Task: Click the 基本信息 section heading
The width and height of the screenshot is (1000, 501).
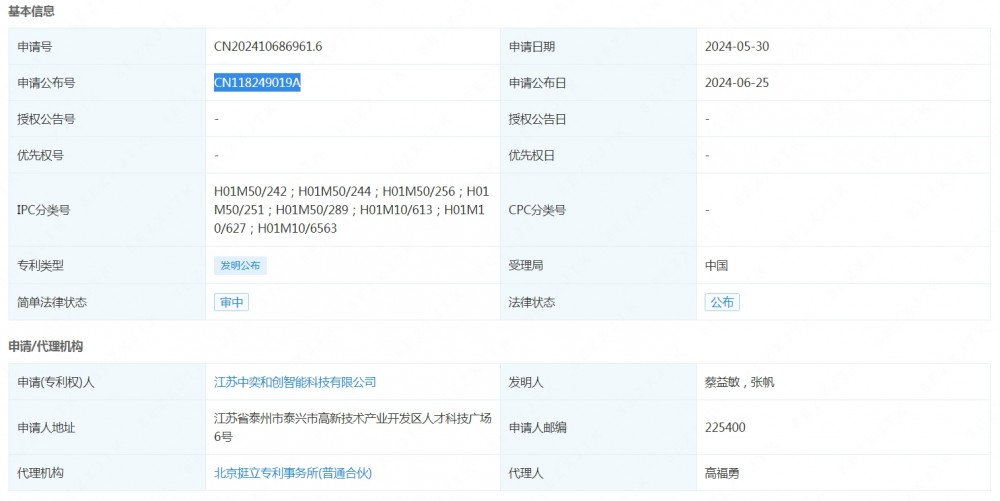Action: [32, 11]
